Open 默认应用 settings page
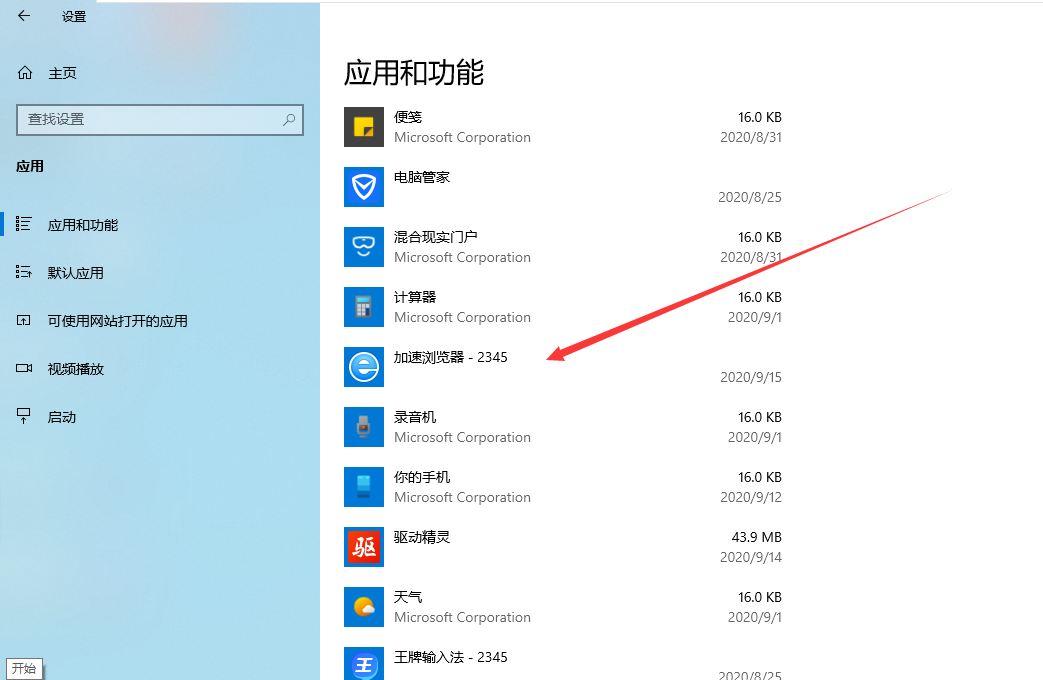The image size is (1043, 680). [76, 273]
